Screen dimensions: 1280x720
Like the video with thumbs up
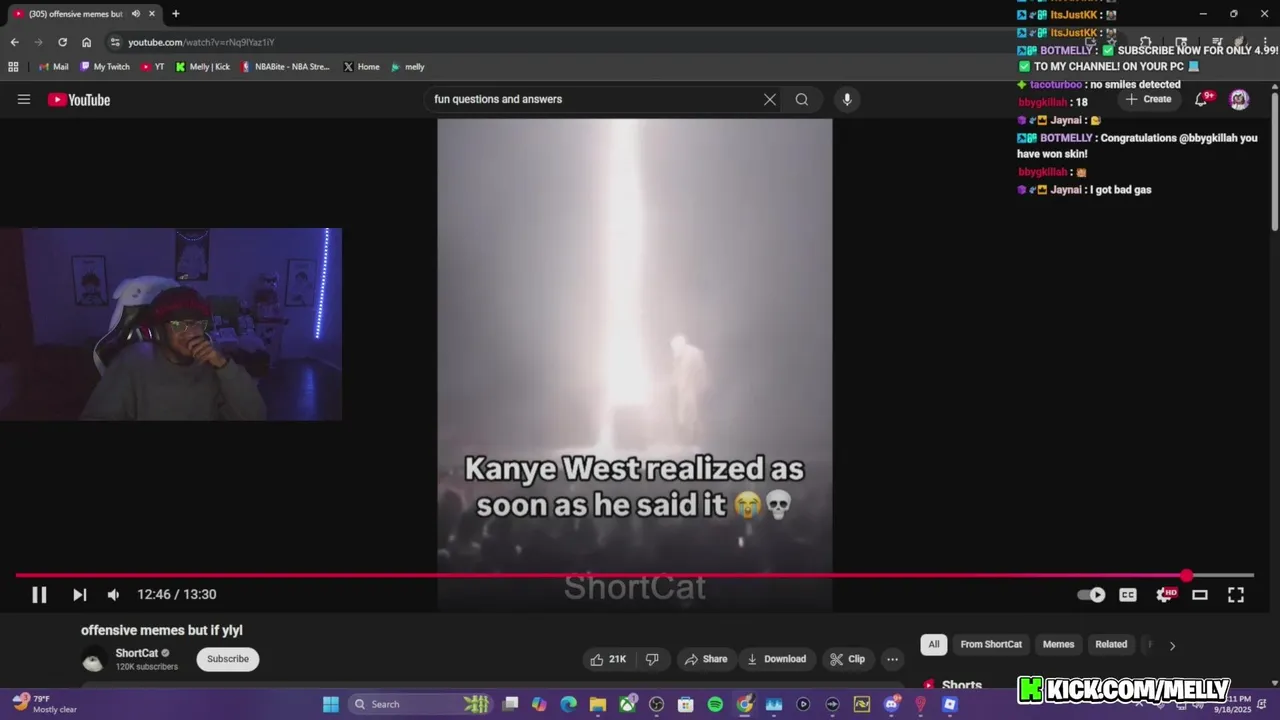pos(608,659)
